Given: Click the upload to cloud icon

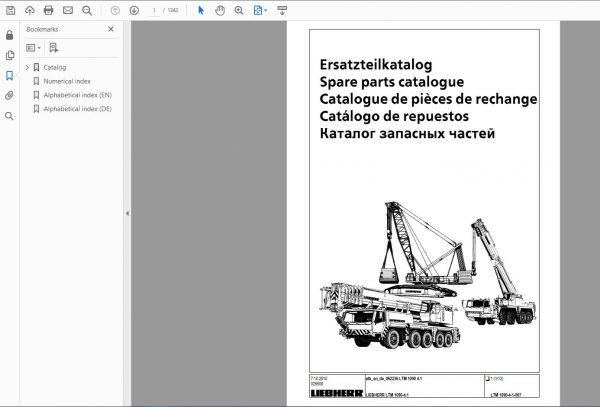Looking at the screenshot, I should (x=29, y=10).
